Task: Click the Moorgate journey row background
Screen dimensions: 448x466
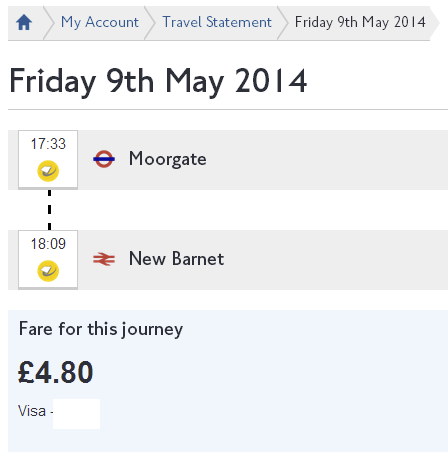Action: (x=228, y=160)
